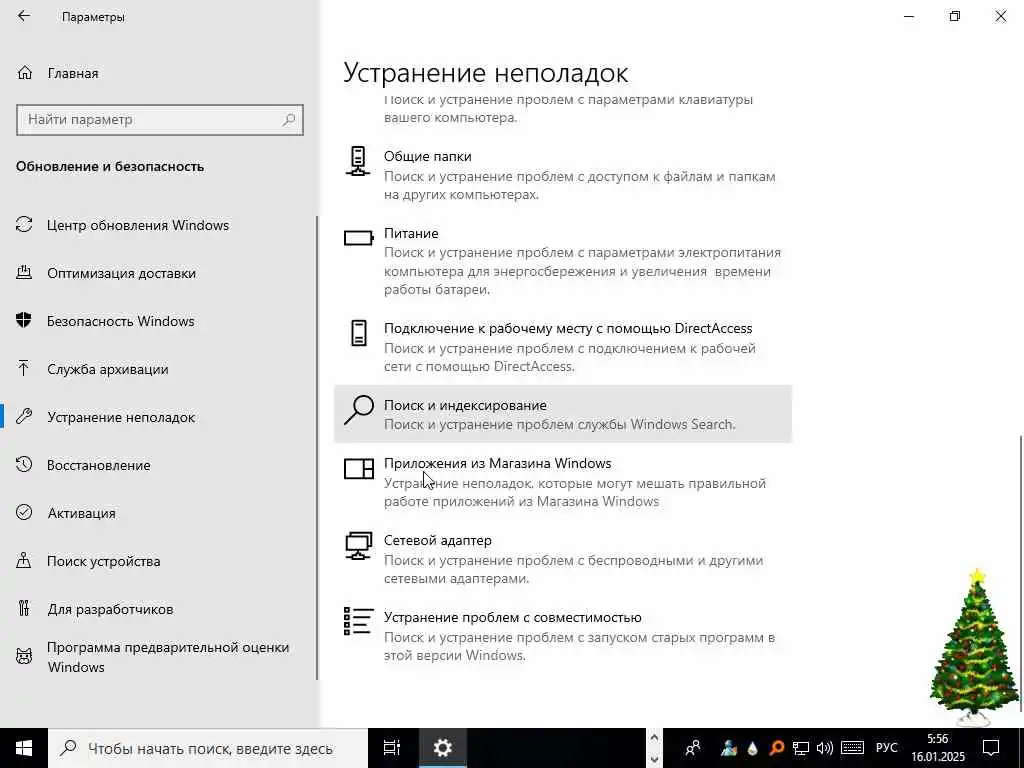Click the Christmas tree desktop gadget
The height and width of the screenshot is (768, 1024).
point(974,648)
